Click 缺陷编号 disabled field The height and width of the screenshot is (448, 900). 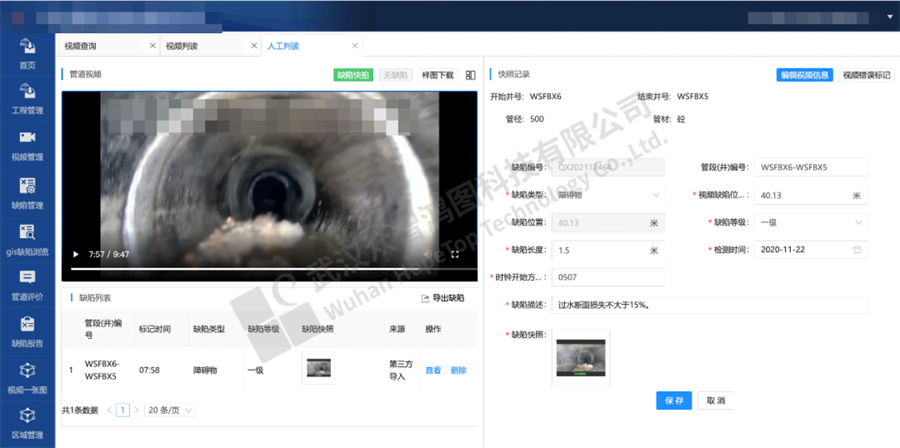(x=608, y=167)
